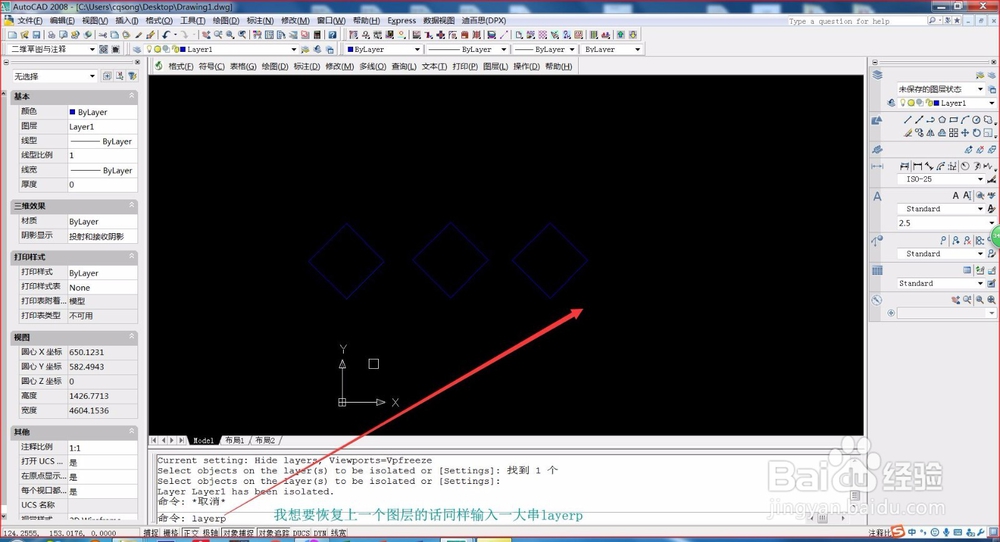This screenshot has width=1000, height=542.
Task: Select the Mirror tool in the dashboard
Action: (x=930, y=133)
